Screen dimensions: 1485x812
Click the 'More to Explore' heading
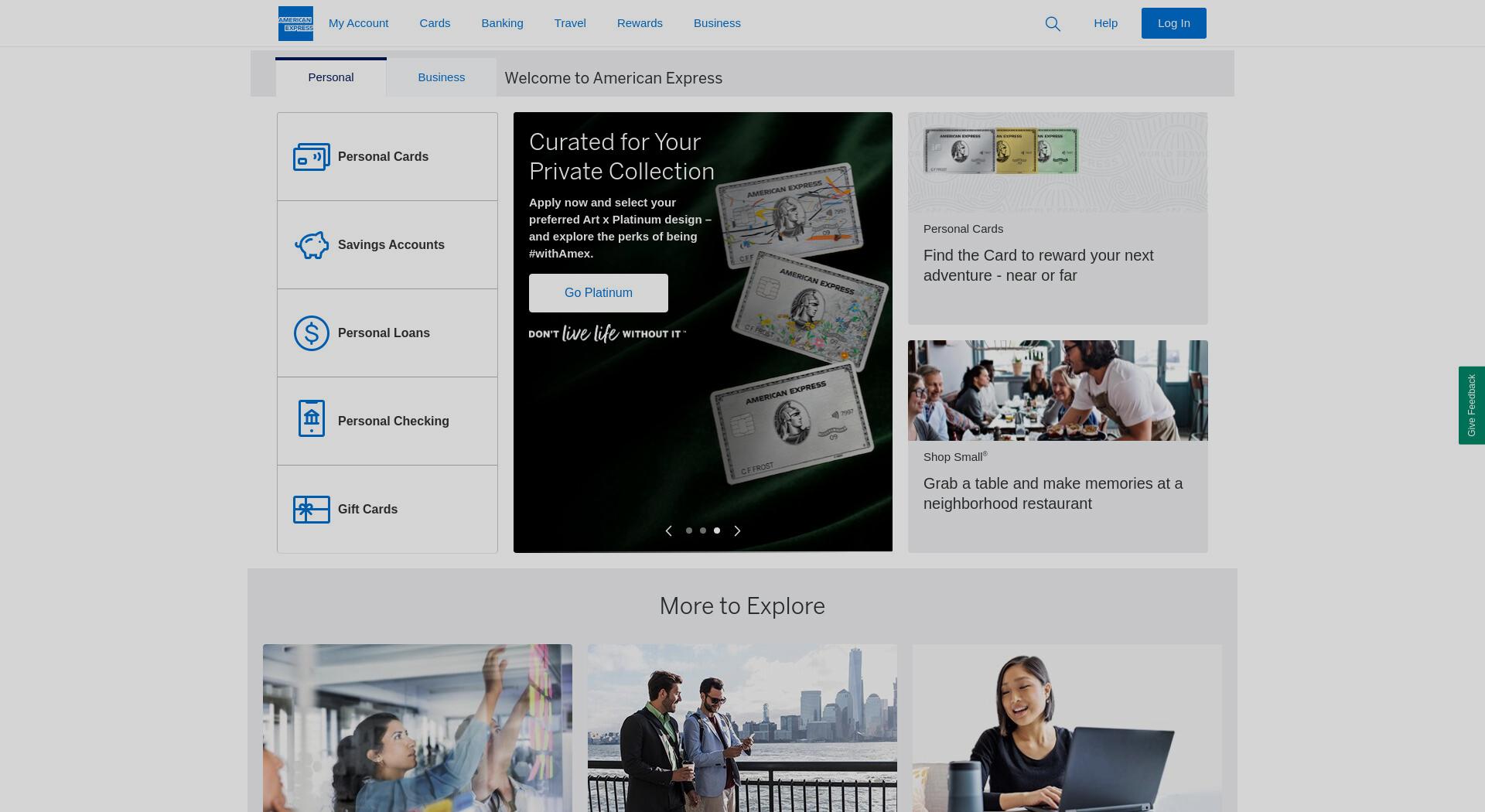click(x=742, y=606)
